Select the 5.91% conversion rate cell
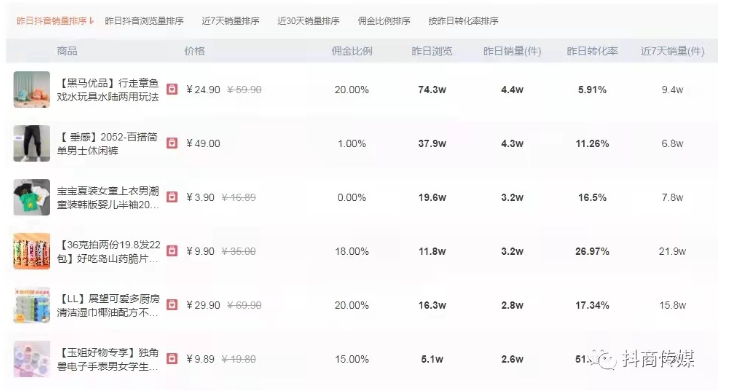 592,89
